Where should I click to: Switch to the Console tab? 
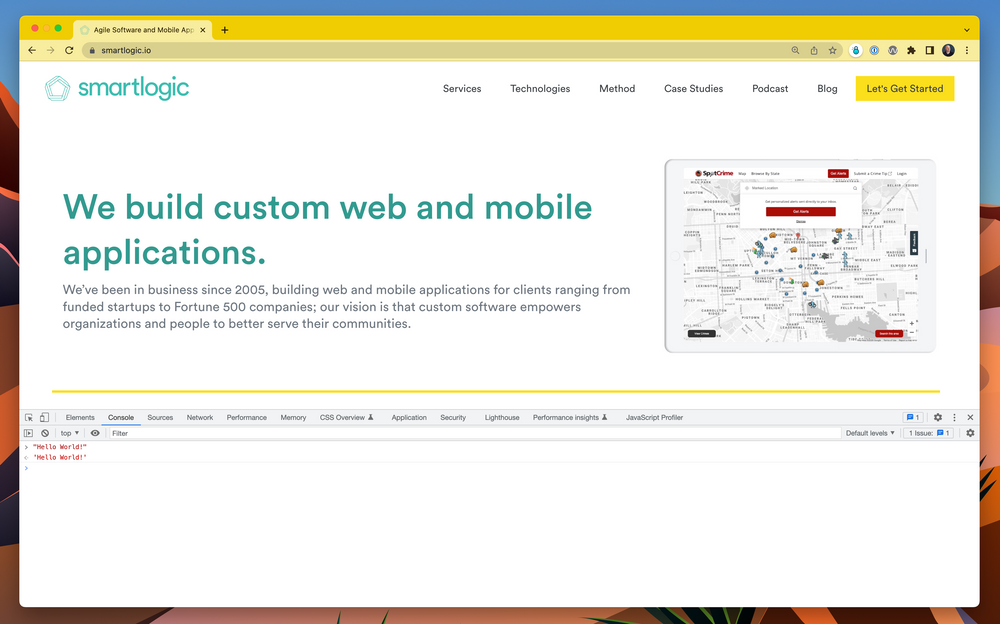click(121, 417)
